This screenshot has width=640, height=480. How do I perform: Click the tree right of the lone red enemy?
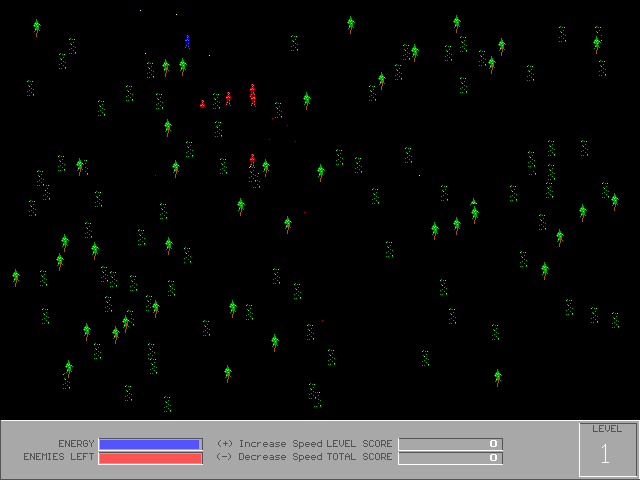(266, 167)
